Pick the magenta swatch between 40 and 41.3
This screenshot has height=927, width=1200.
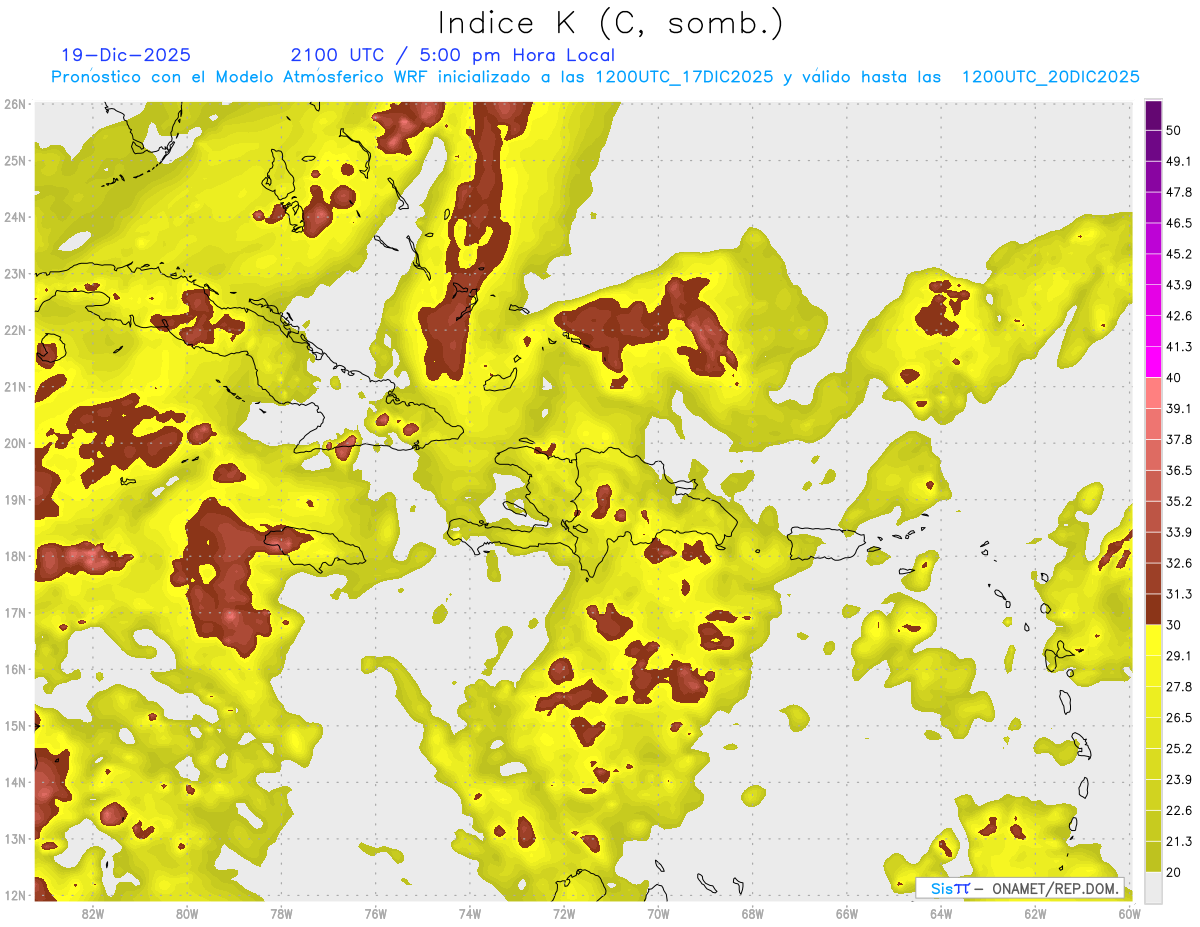click(1153, 362)
